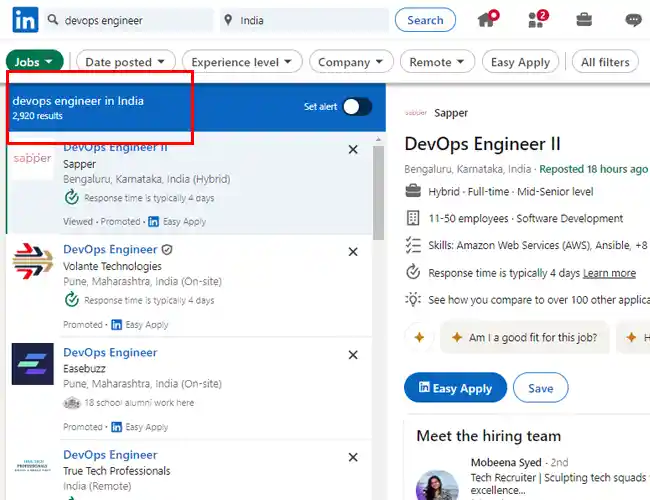
Task: Click the Volante Technologies logo
Action: (32, 261)
